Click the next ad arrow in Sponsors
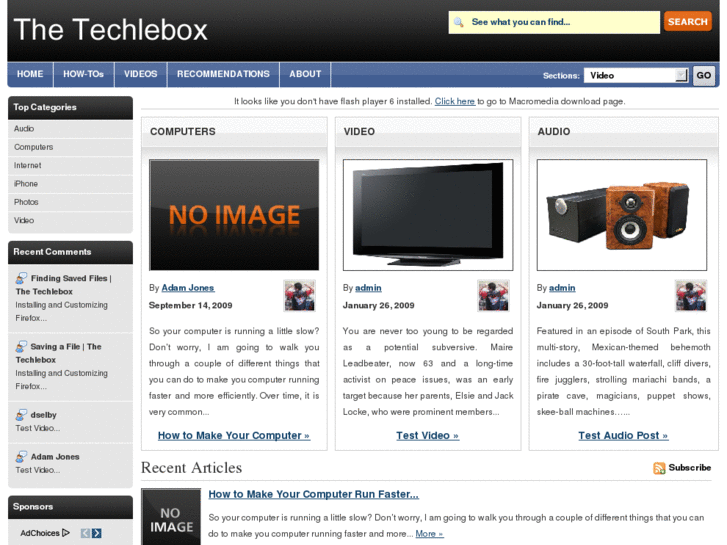The image size is (727, 545). pos(96,533)
